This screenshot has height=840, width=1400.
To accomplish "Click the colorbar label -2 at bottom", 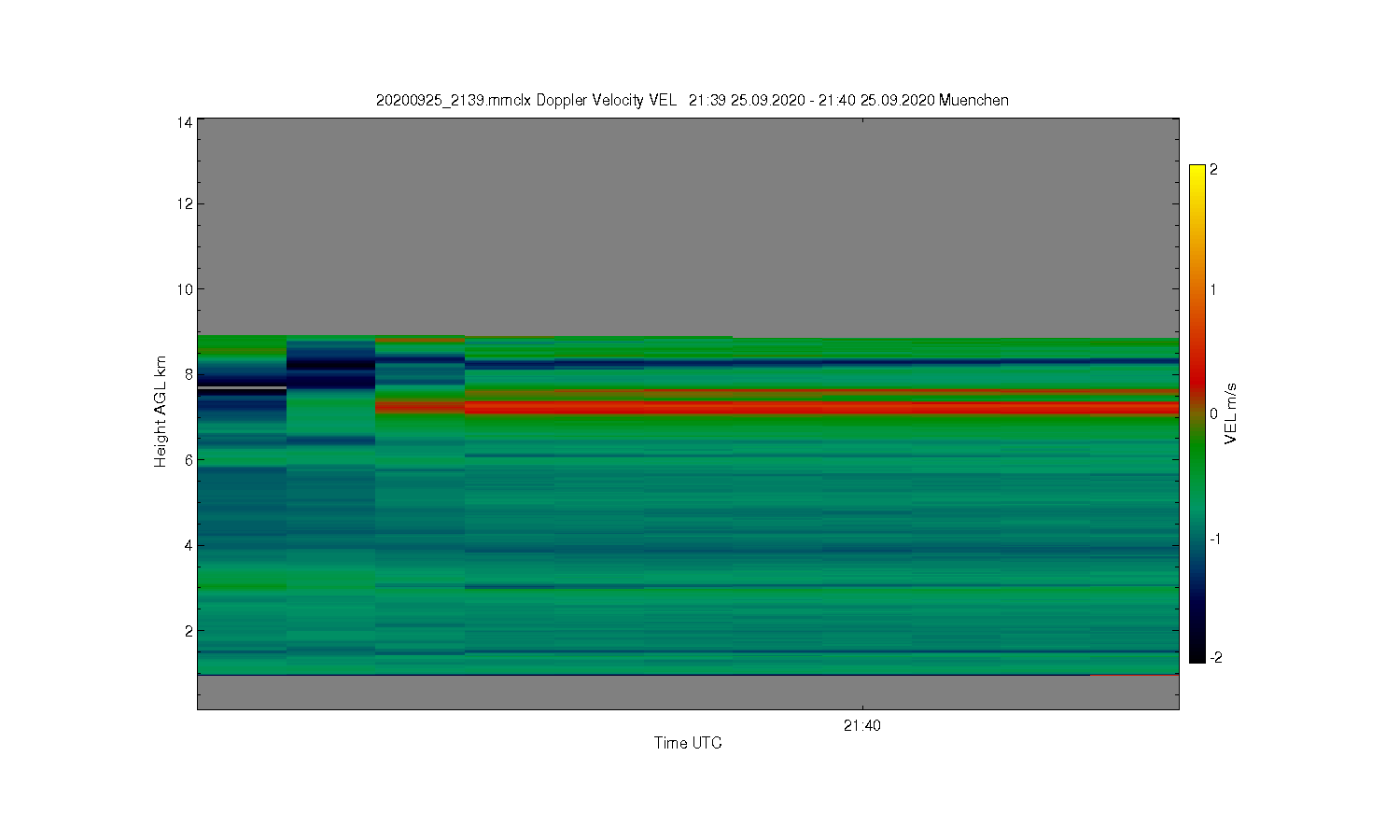I will [x=1215, y=657].
